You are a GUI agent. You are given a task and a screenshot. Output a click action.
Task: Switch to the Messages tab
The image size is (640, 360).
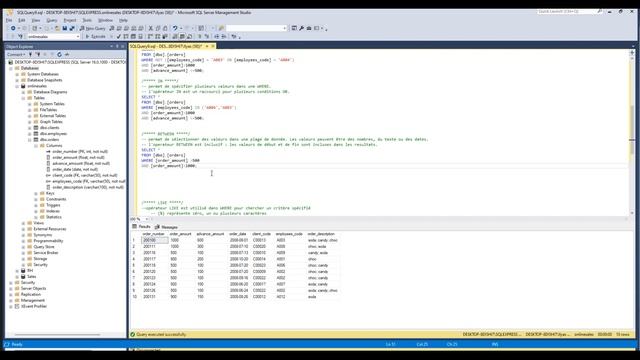click(167, 227)
